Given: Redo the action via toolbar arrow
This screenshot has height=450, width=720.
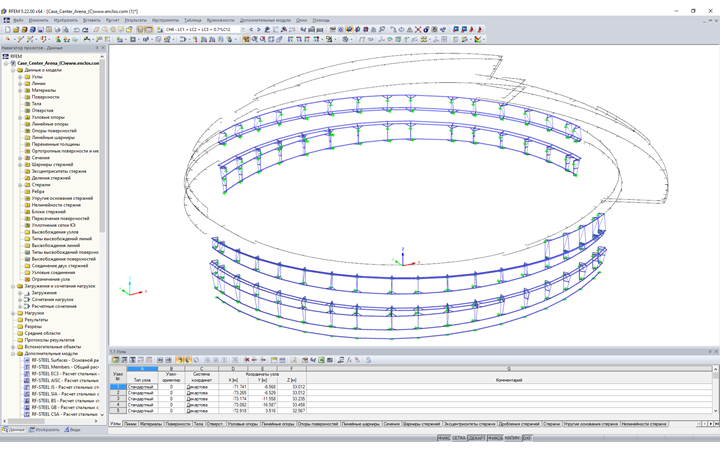Looking at the screenshot, I should pos(85,29).
